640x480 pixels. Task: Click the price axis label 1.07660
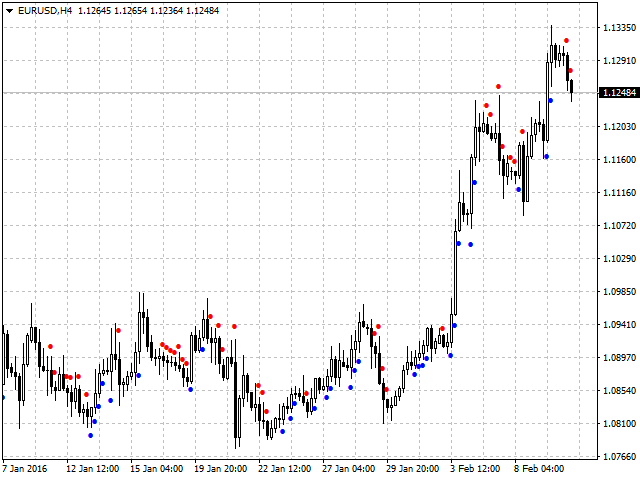[619, 456]
